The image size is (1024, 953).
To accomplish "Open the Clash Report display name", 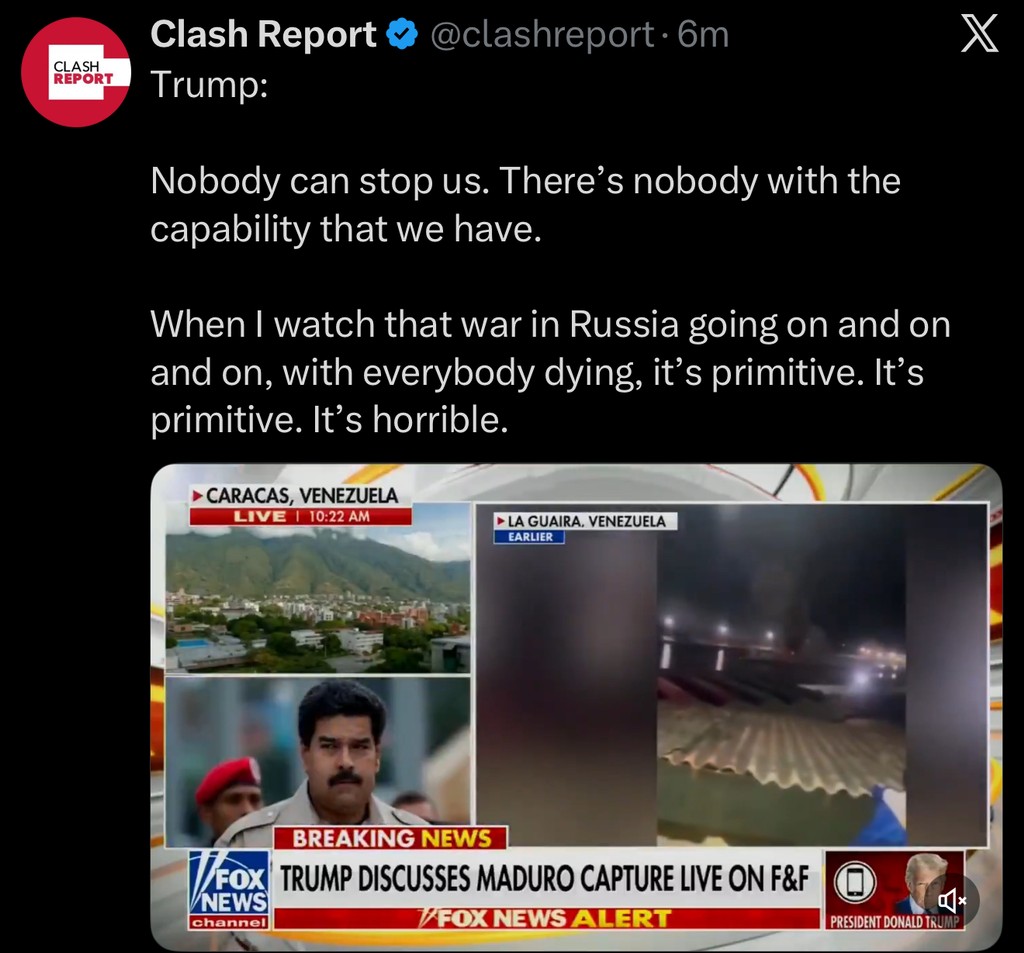I will click(x=263, y=34).
